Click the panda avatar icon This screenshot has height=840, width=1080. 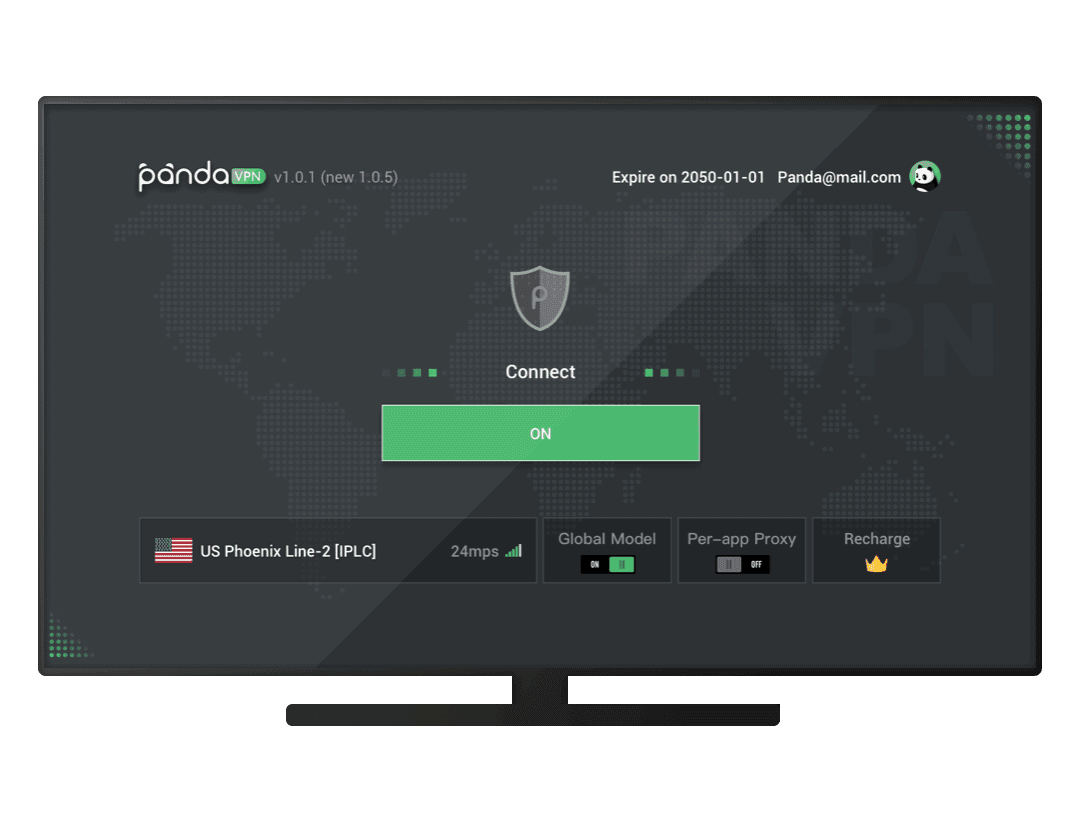(x=924, y=177)
